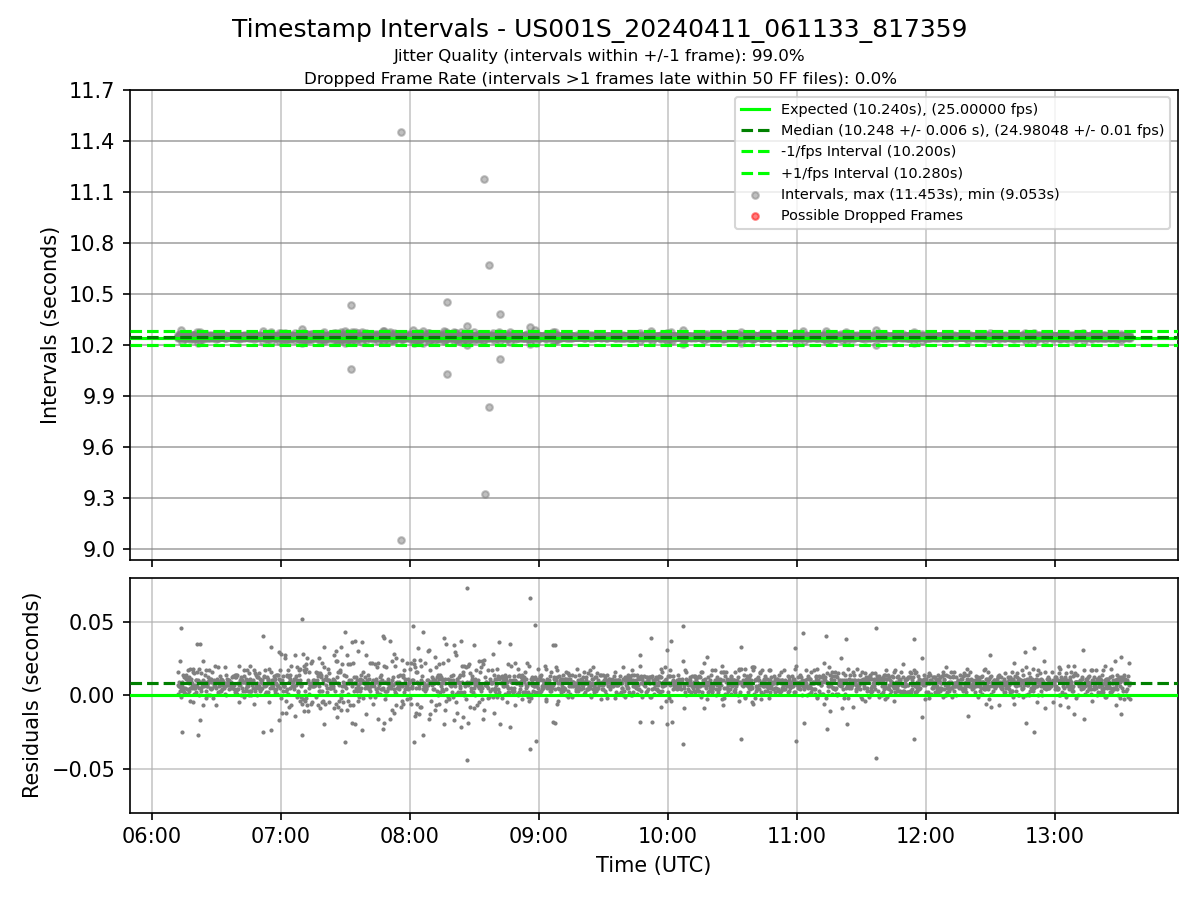Click the 06:00 time tick label
Screen dimensions: 1200x900
pos(152,836)
